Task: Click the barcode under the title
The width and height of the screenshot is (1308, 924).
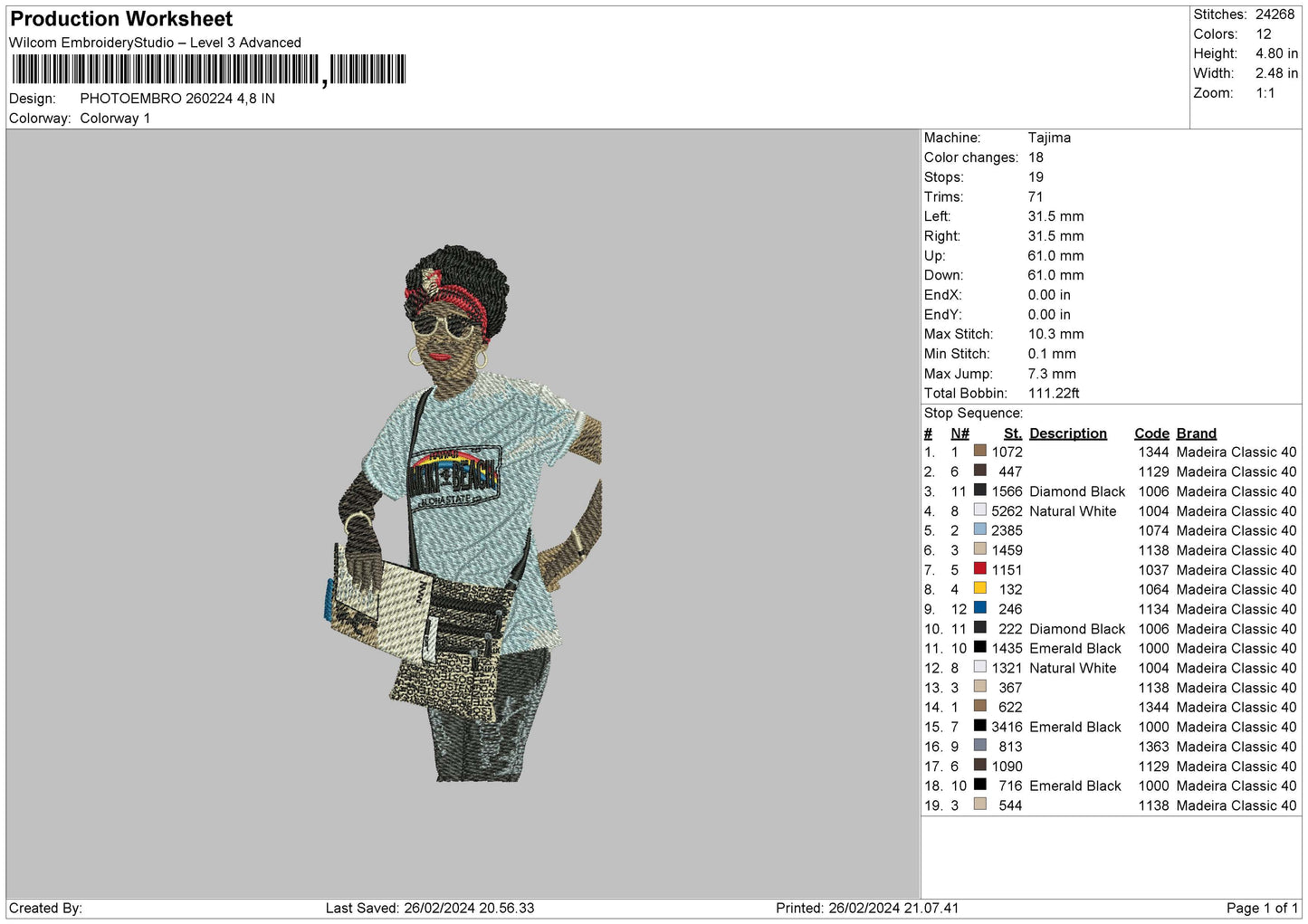Action: coord(209,70)
